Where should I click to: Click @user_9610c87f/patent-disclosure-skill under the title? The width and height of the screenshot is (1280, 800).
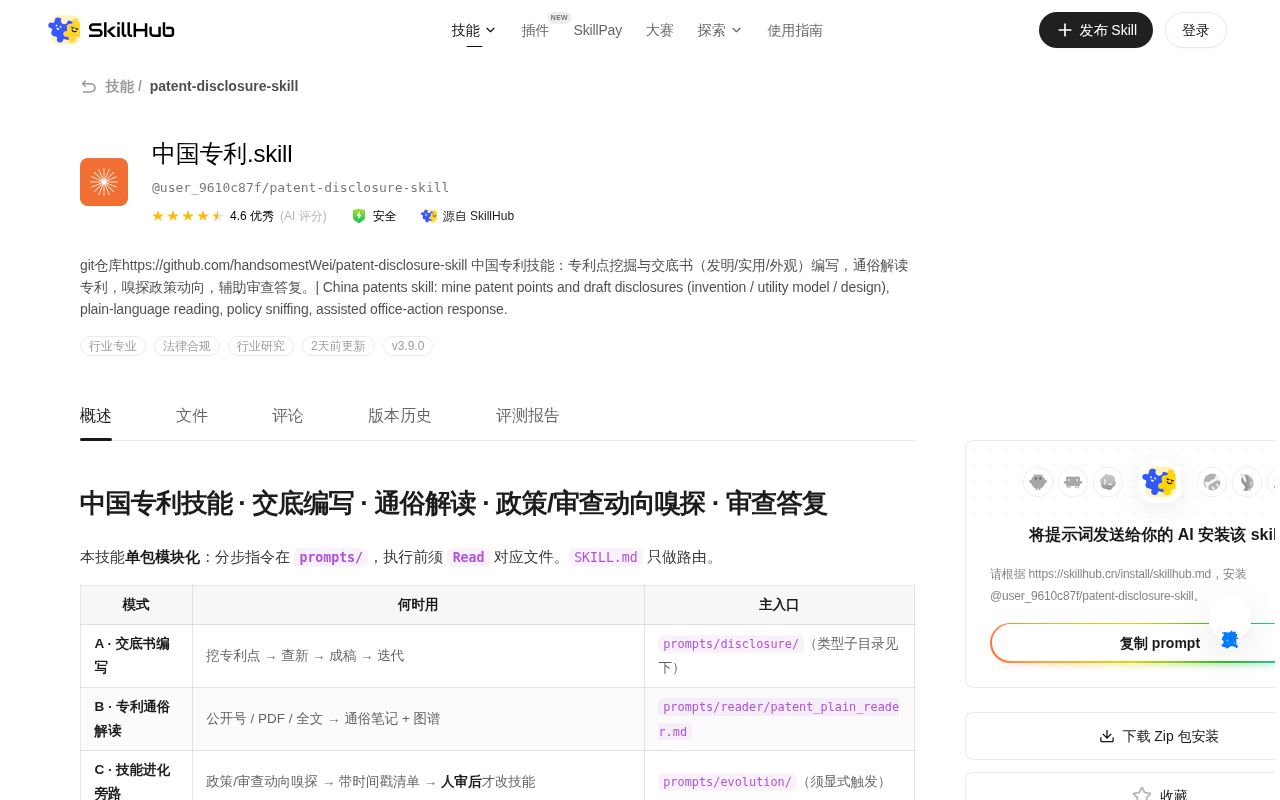300,187
